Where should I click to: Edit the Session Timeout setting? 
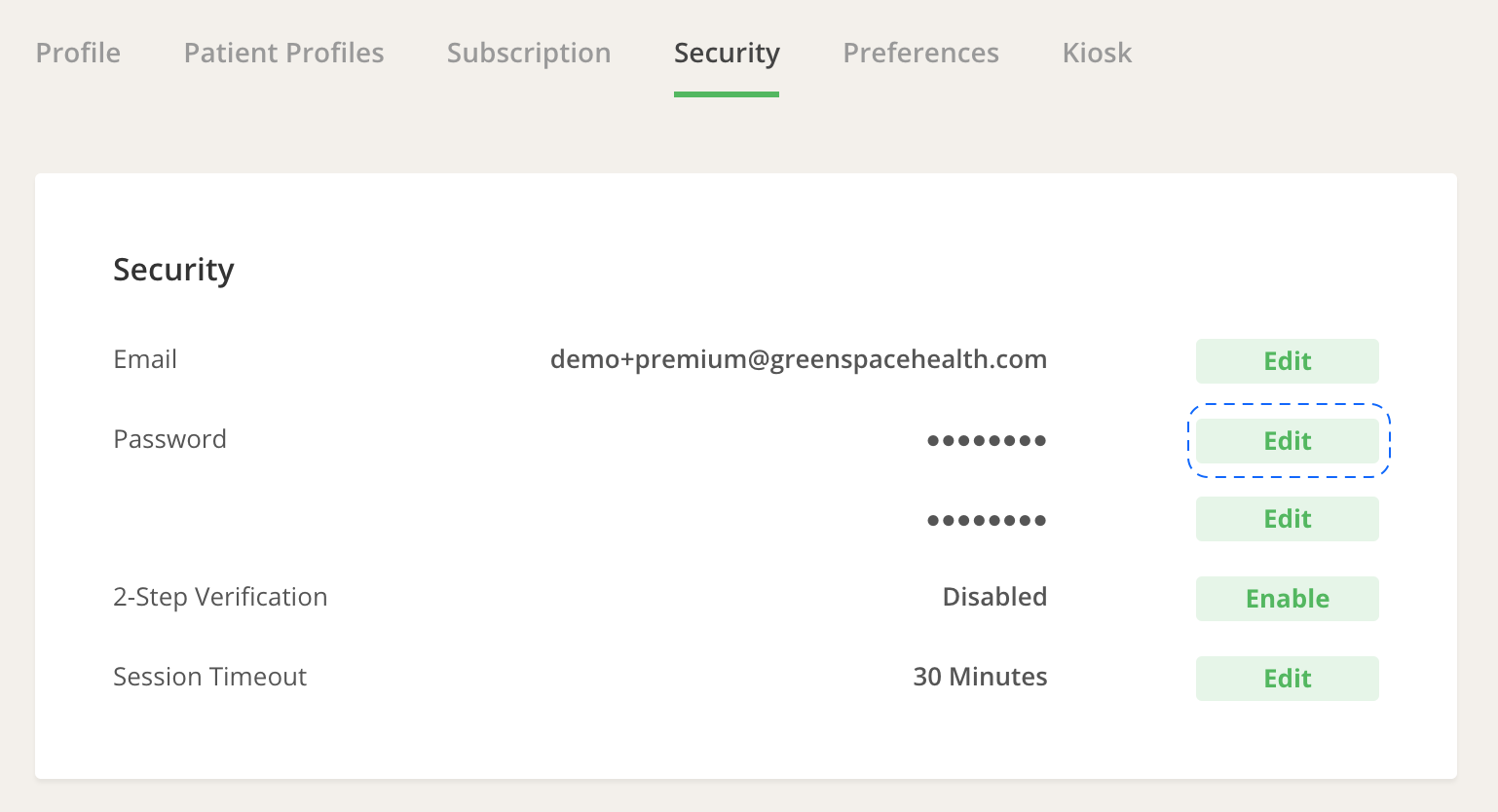pyautogui.click(x=1287, y=679)
